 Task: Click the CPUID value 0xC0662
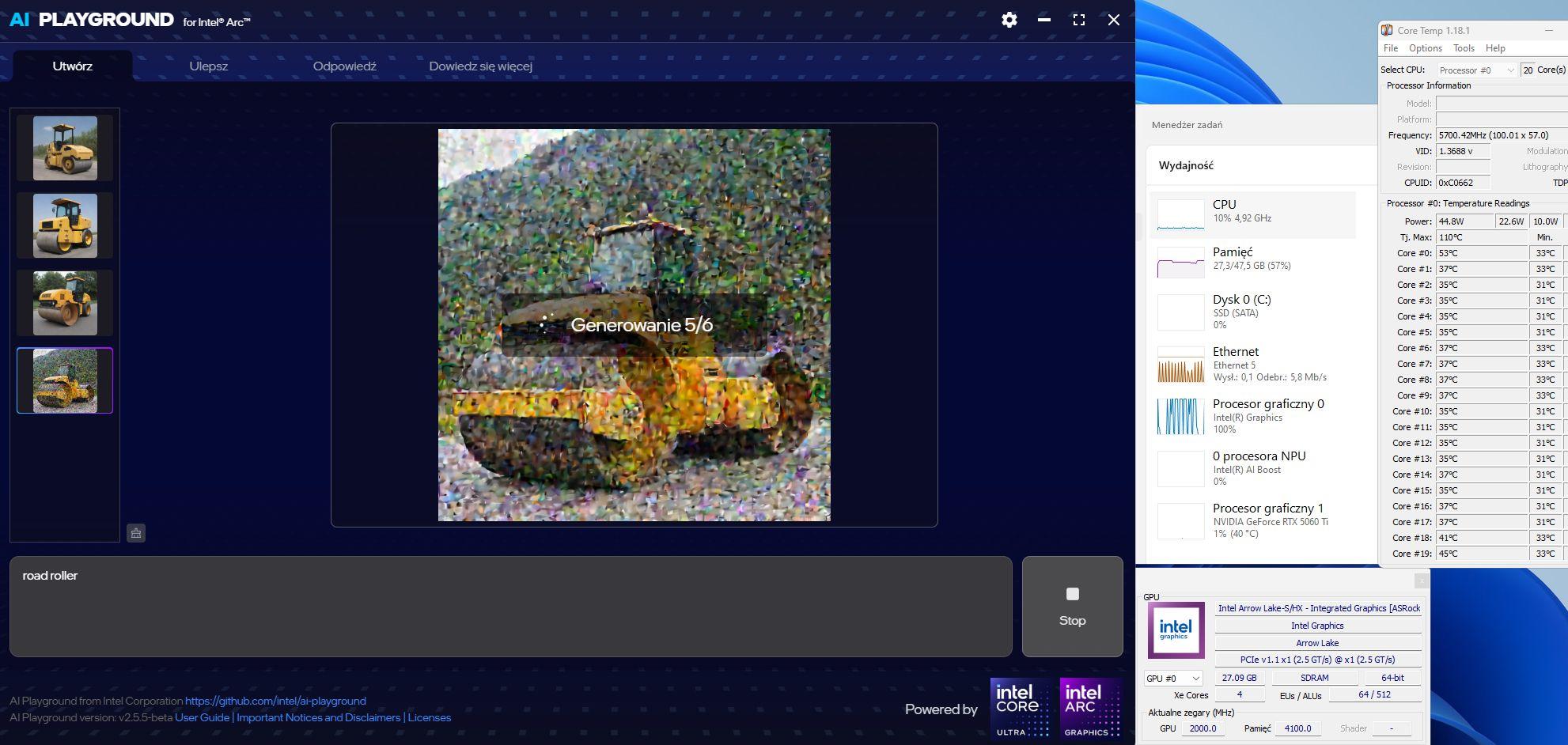[x=1463, y=183]
